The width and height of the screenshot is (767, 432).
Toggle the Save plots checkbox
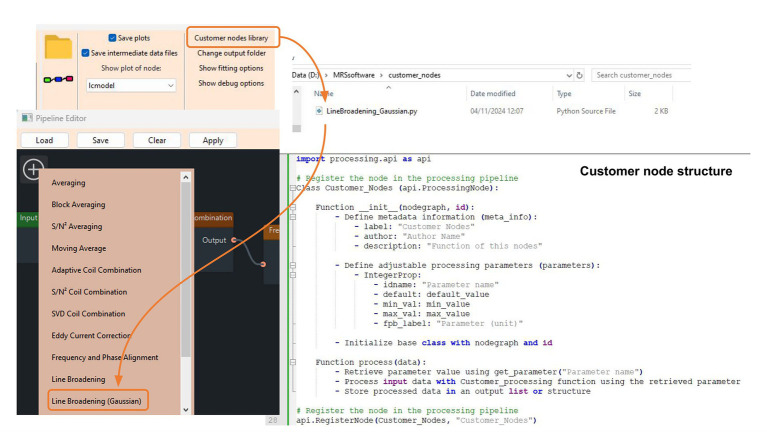112,38
